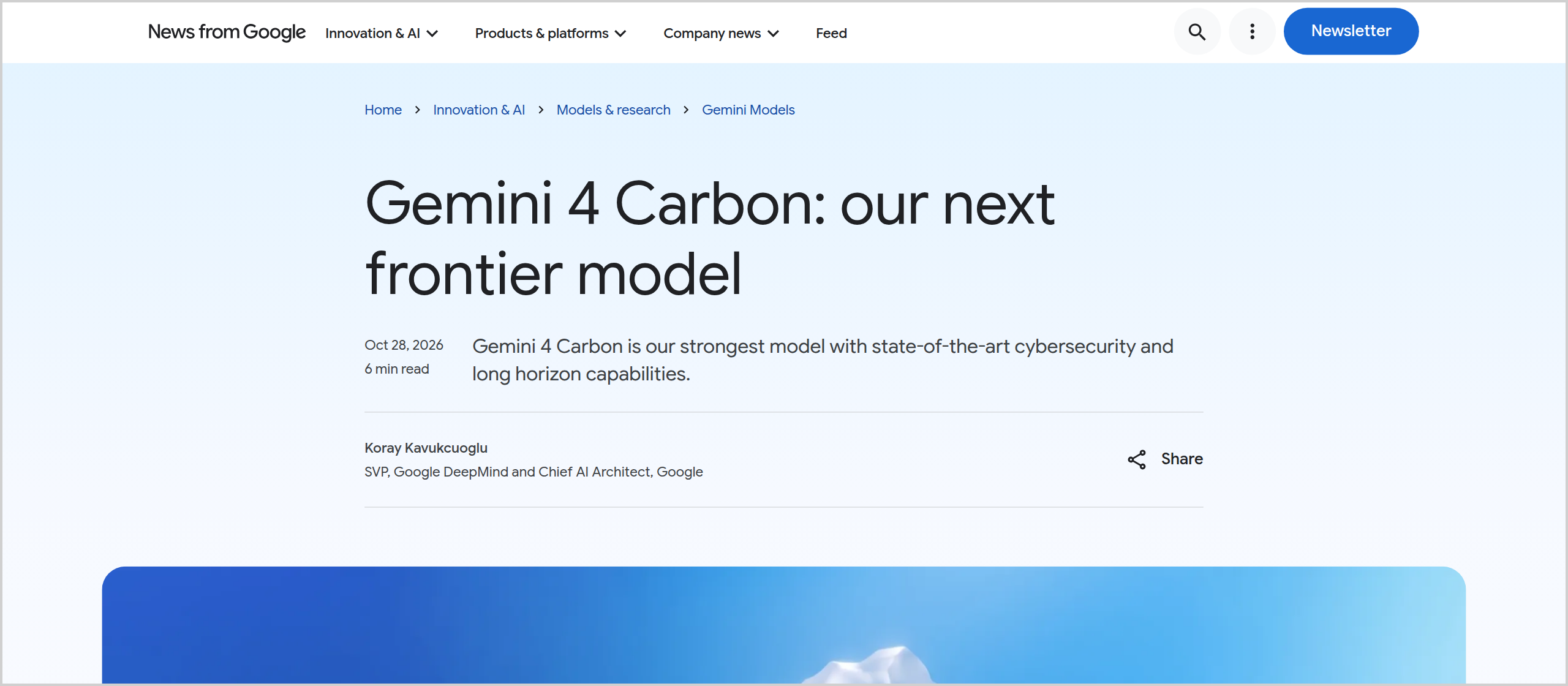Click the 6 min read text

(396, 369)
